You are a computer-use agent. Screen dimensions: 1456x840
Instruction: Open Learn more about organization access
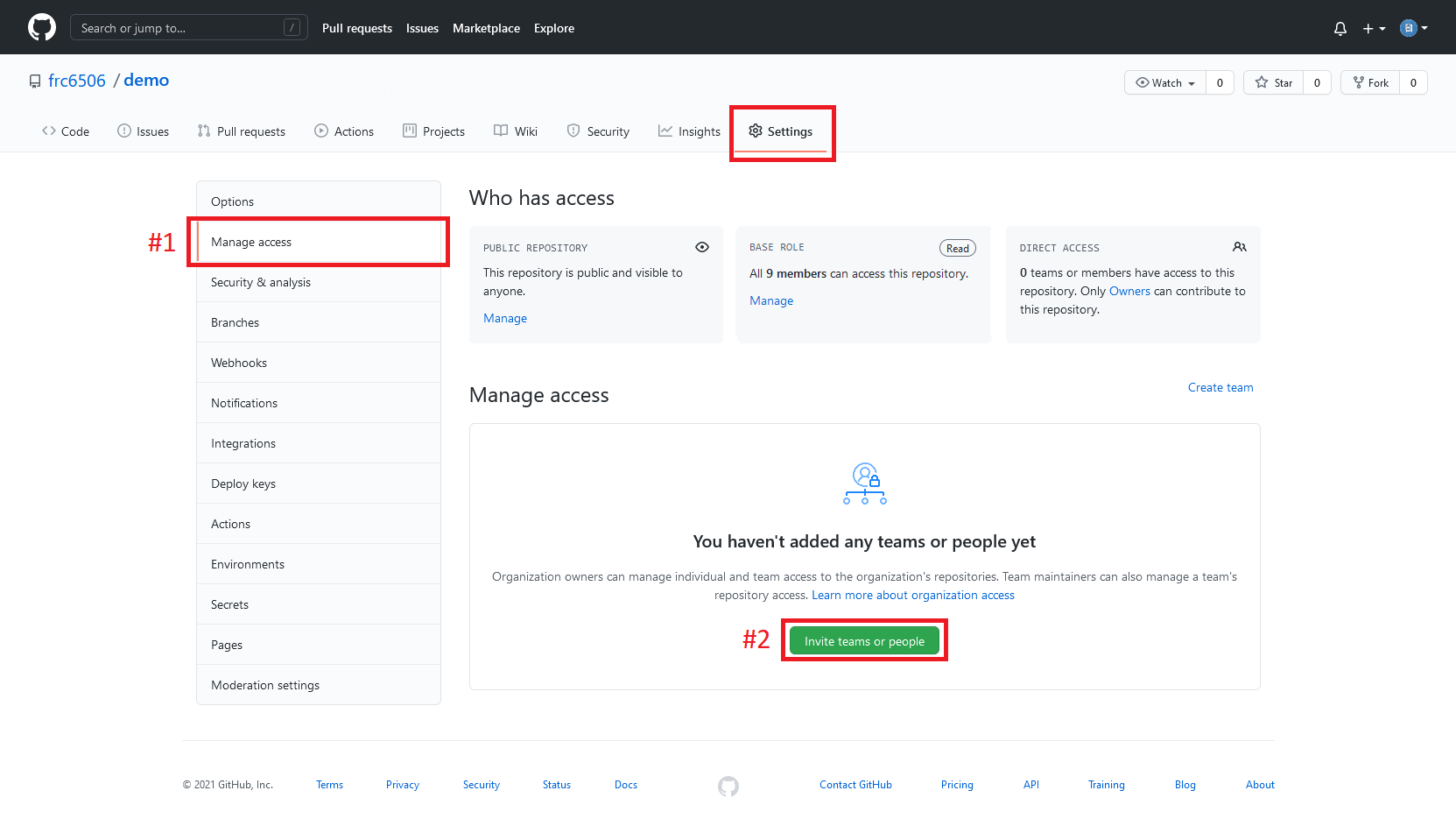coord(913,595)
